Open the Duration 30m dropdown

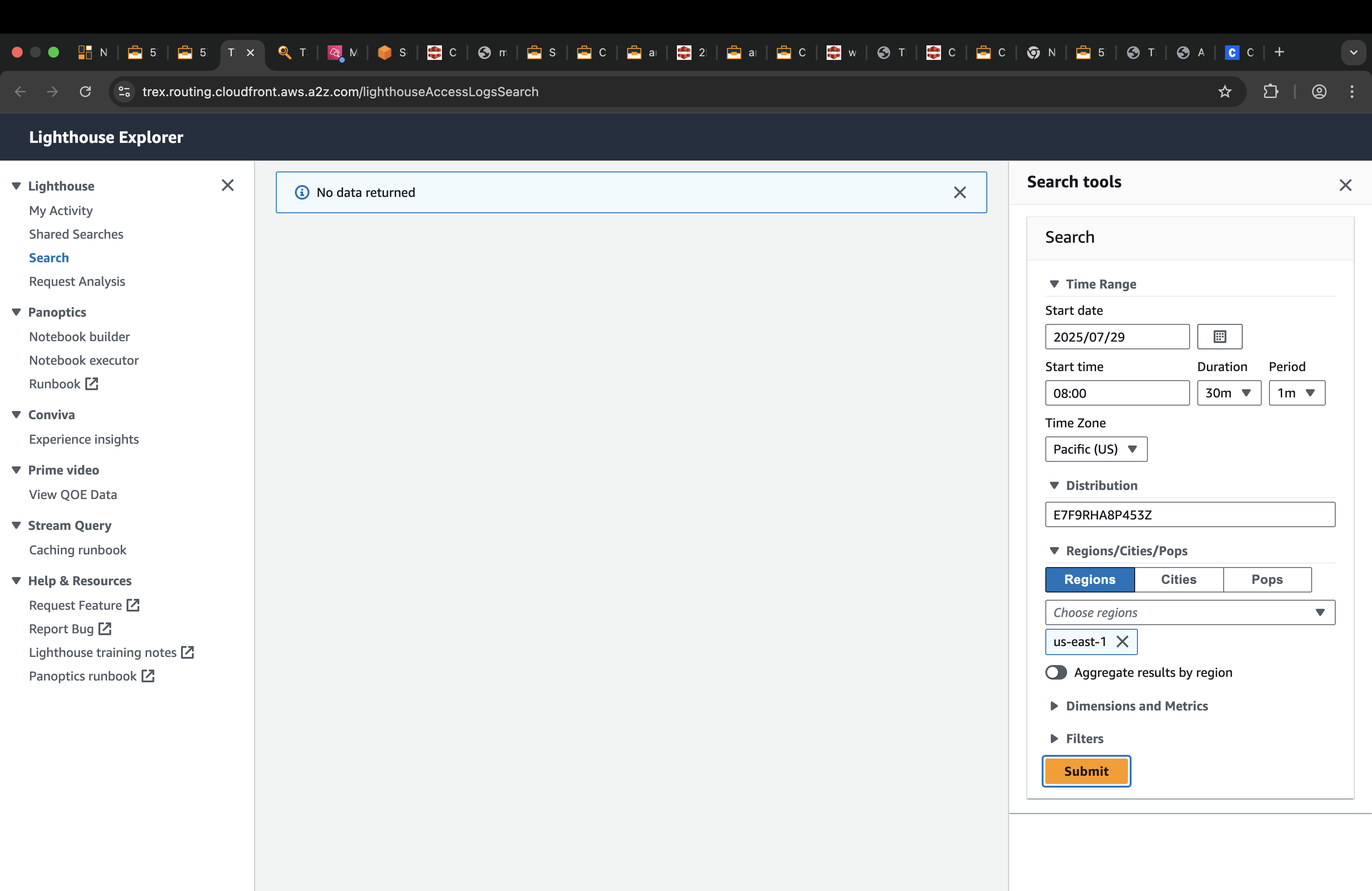(x=1229, y=393)
